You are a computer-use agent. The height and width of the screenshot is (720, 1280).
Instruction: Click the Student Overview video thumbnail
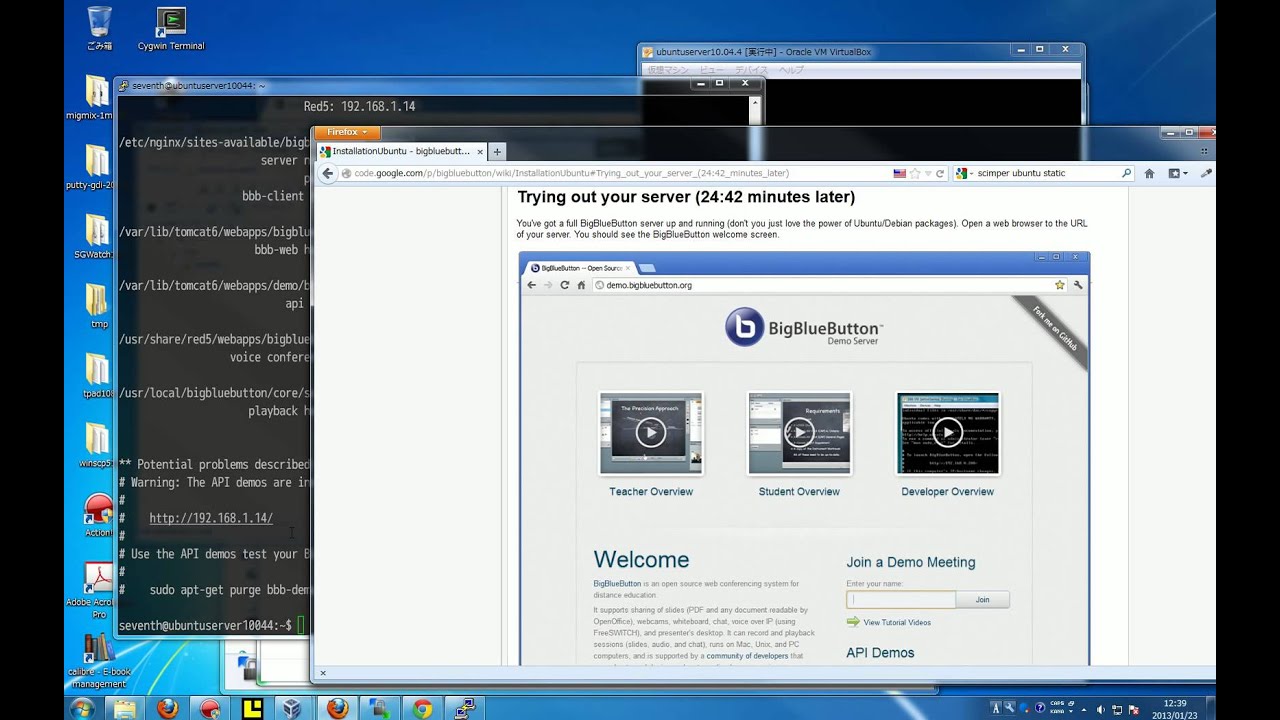(x=799, y=433)
